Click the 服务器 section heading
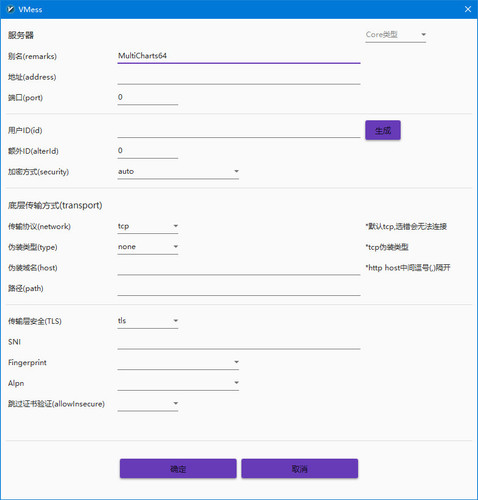 tap(21, 35)
